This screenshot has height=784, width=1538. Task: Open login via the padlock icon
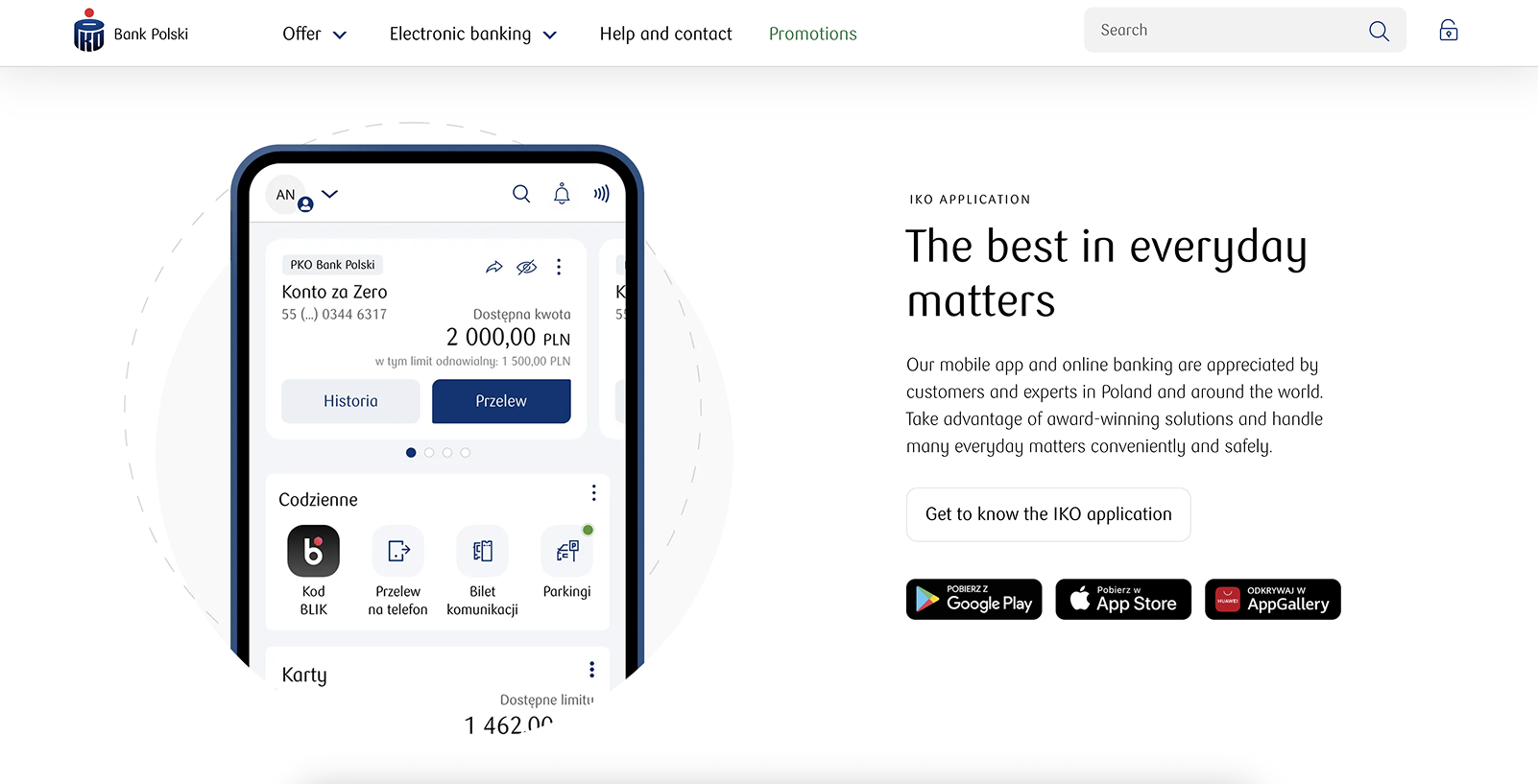tap(1448, 31)
